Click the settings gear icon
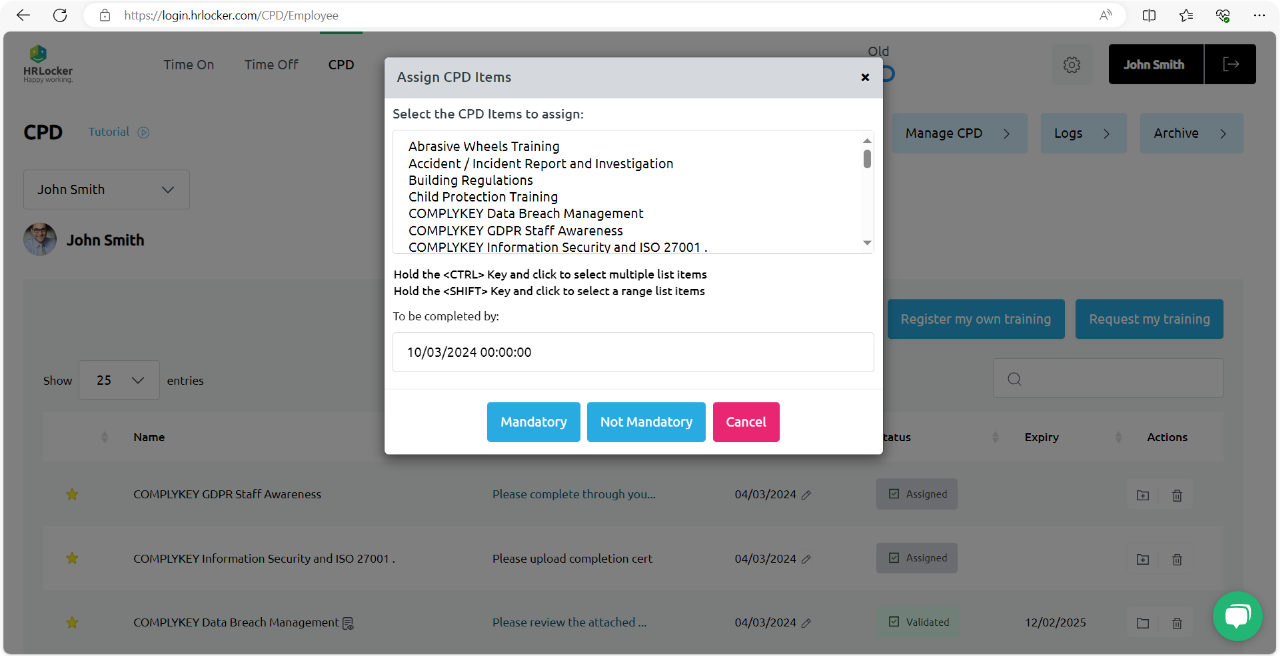This screenshot has height=656, width=1280. pos(1071,65)
